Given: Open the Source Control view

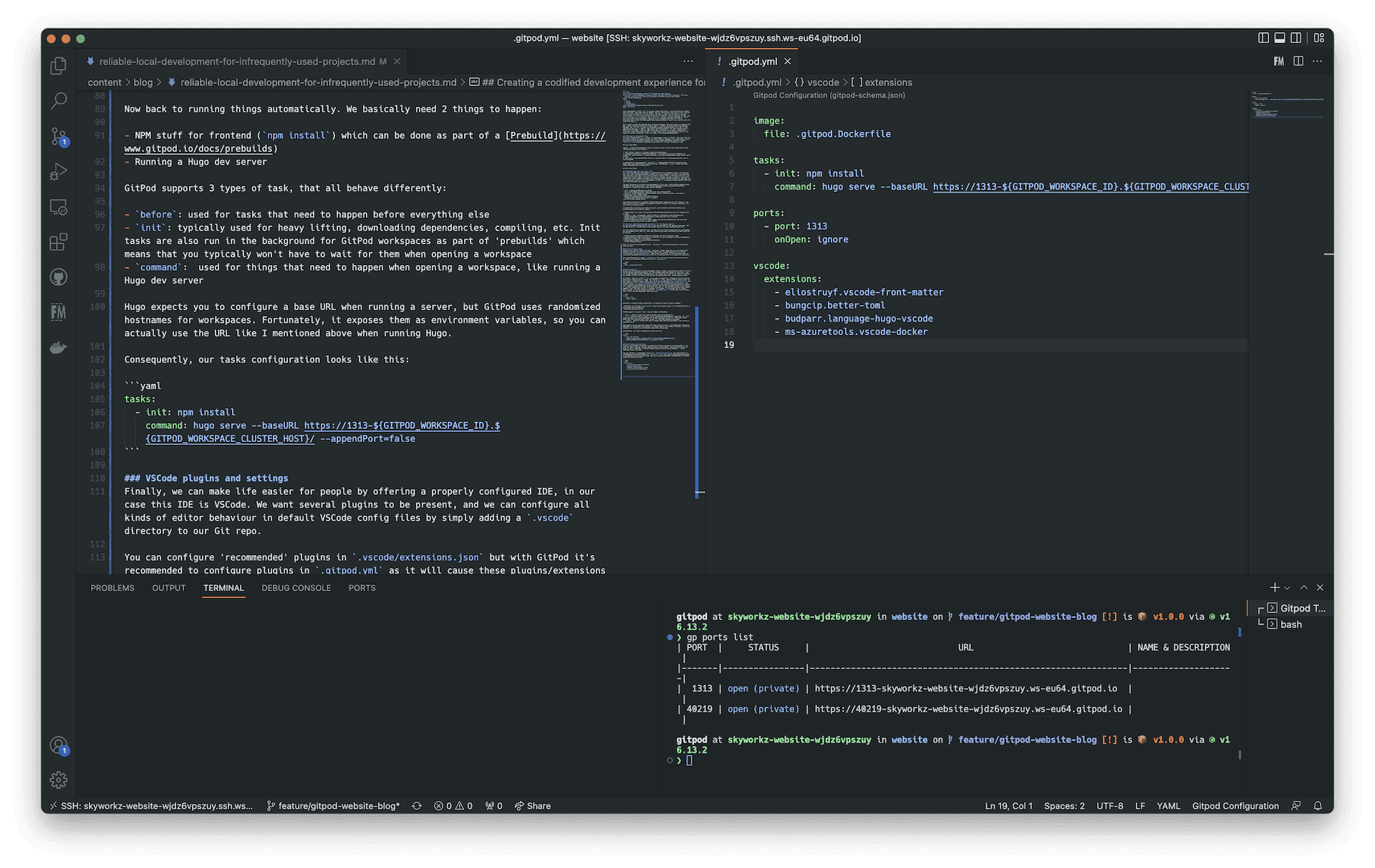Looking at the screenshot, I should point(59,136).
